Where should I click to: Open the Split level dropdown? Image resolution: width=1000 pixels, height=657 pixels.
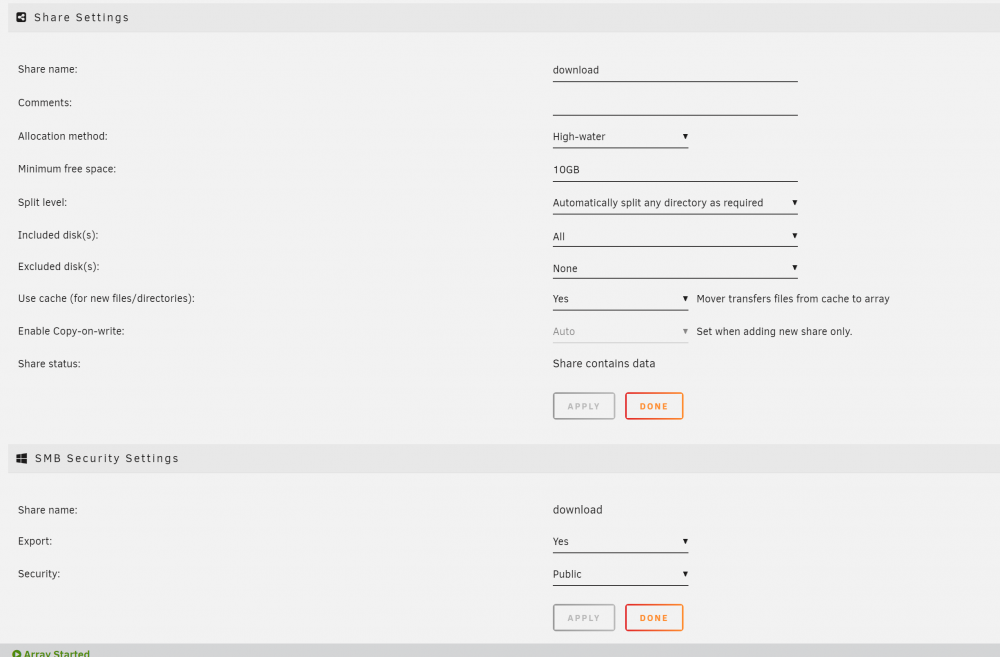(675, 203)
